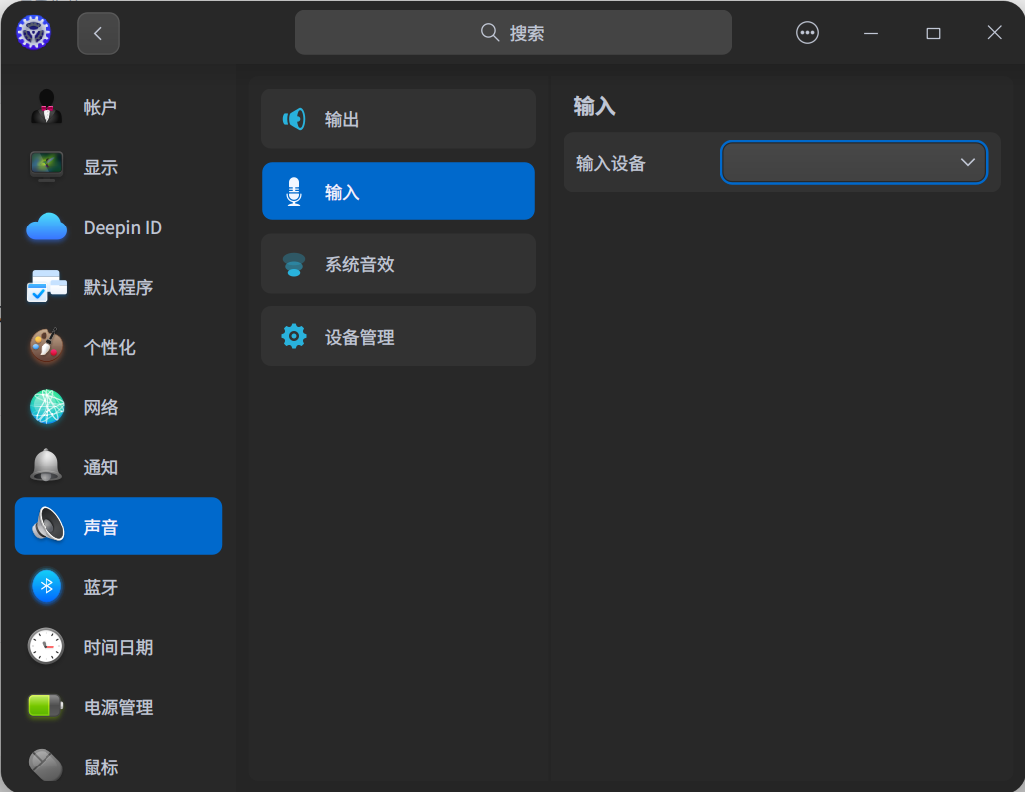Select the 输入 microphone entry
Image resolution: width=1025 pixels, height=792 pixels.
click(398, 191)
